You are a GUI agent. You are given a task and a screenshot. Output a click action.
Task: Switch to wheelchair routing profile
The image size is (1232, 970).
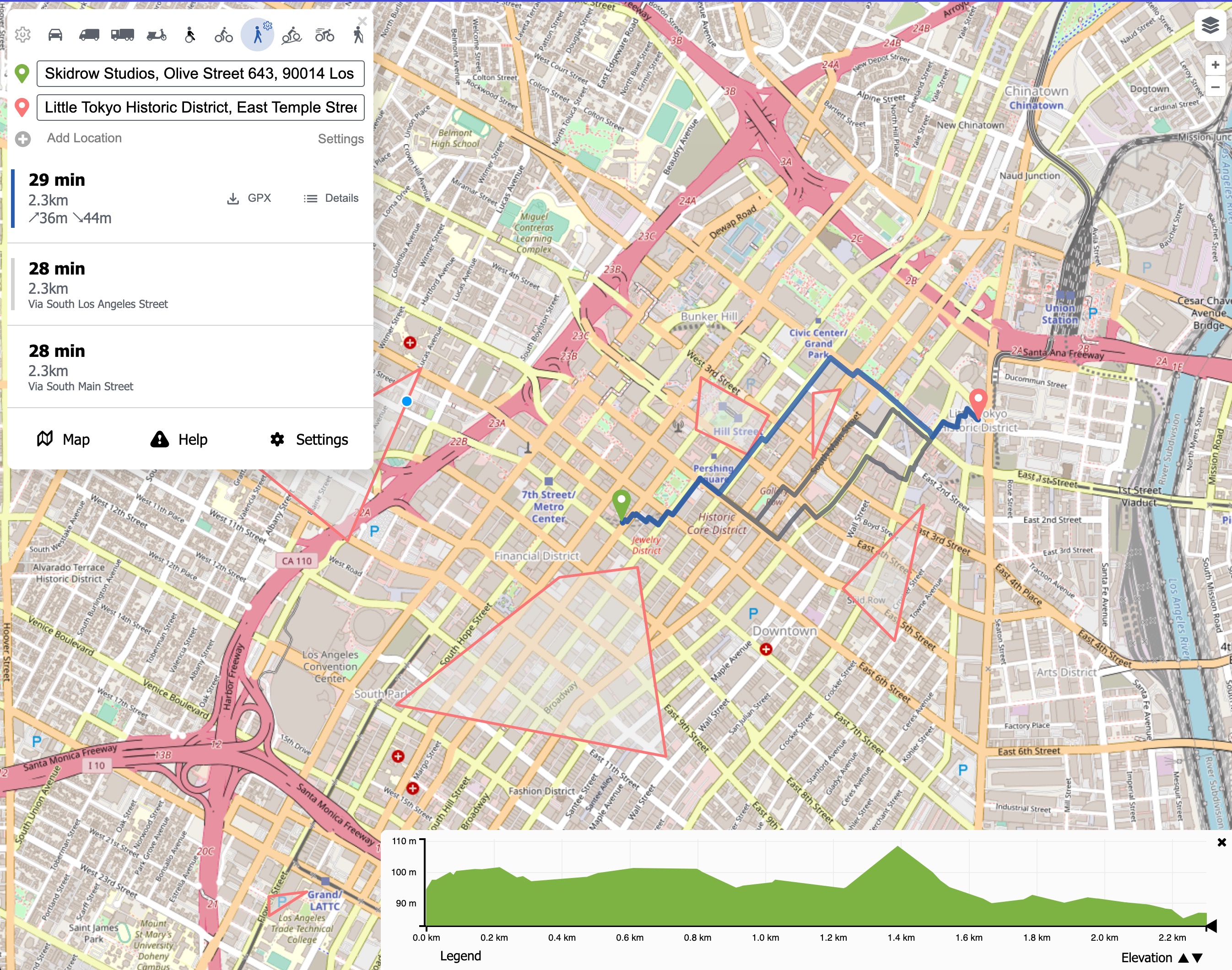190,35
